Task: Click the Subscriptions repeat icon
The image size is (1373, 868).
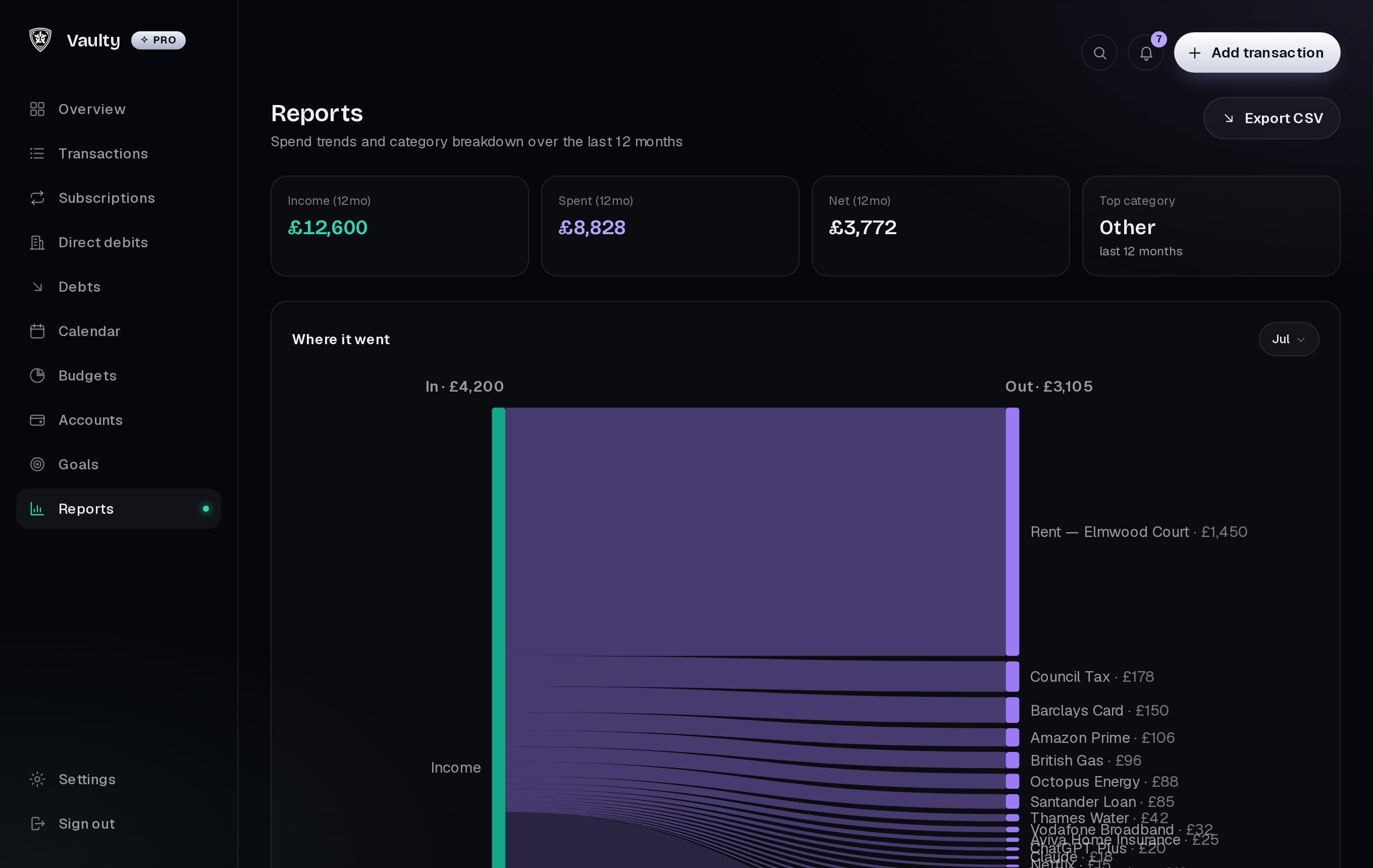Action: coord(38,198)
